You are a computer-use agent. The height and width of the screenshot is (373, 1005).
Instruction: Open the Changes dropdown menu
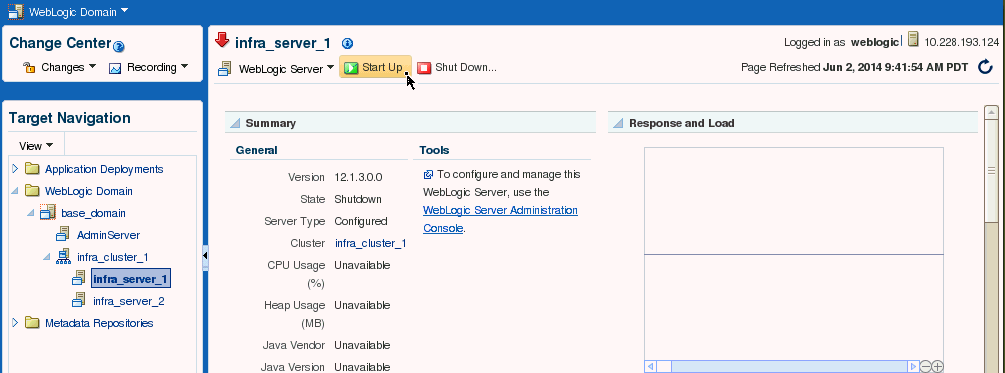click(x=69, y=67)
